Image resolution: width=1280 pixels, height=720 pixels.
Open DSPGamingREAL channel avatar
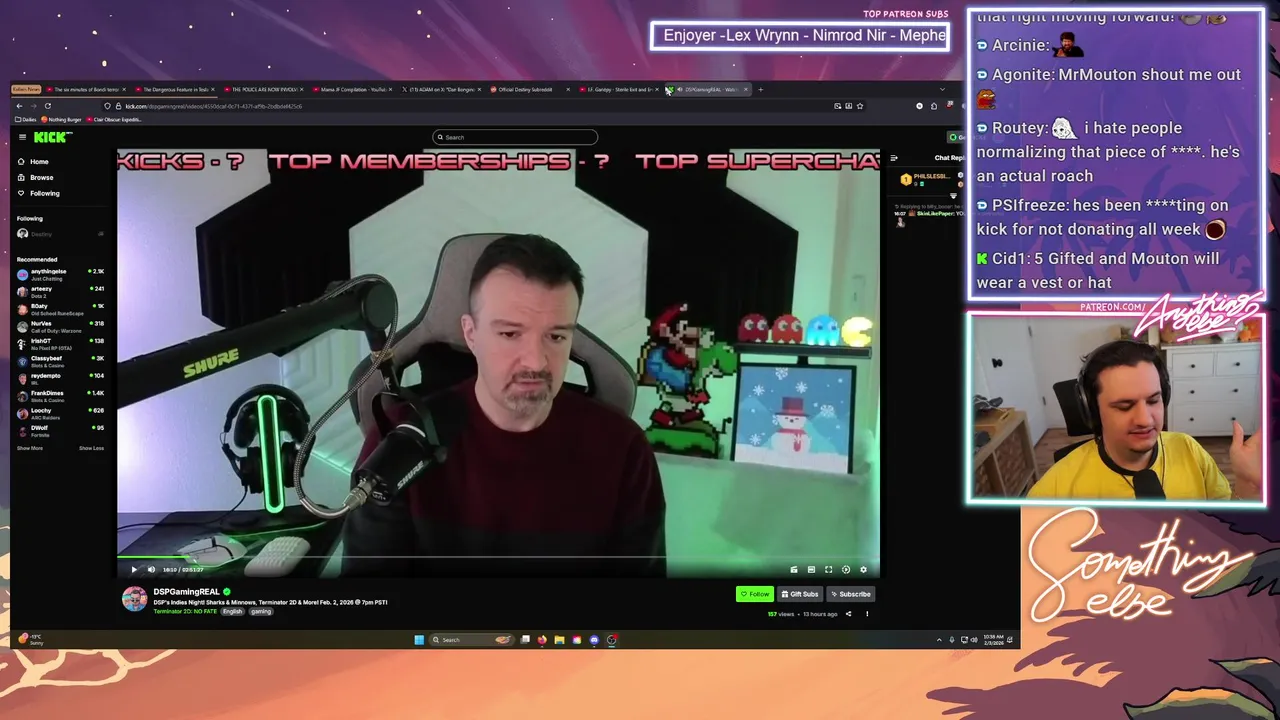tap(134, 599)
